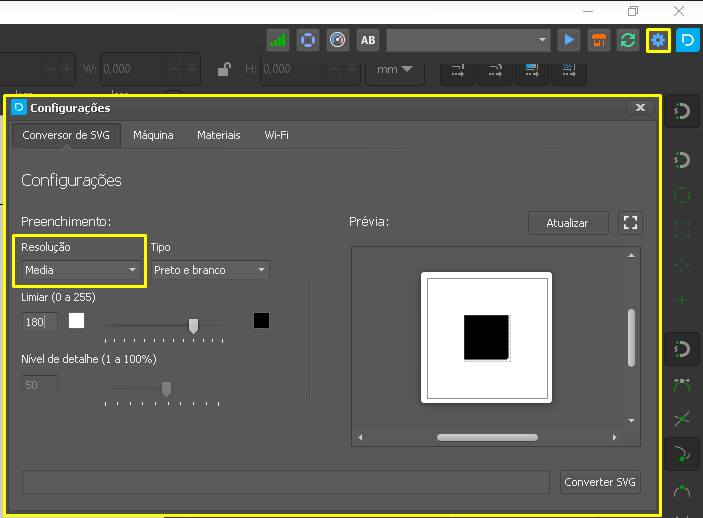The image size is (703, 518).
Task: Decrease the width value with minus
Action: tap(175, 69)
